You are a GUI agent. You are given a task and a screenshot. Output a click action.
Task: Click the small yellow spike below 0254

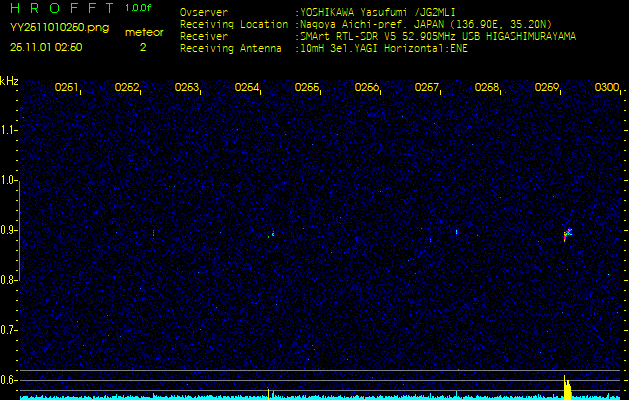point(268,392)
